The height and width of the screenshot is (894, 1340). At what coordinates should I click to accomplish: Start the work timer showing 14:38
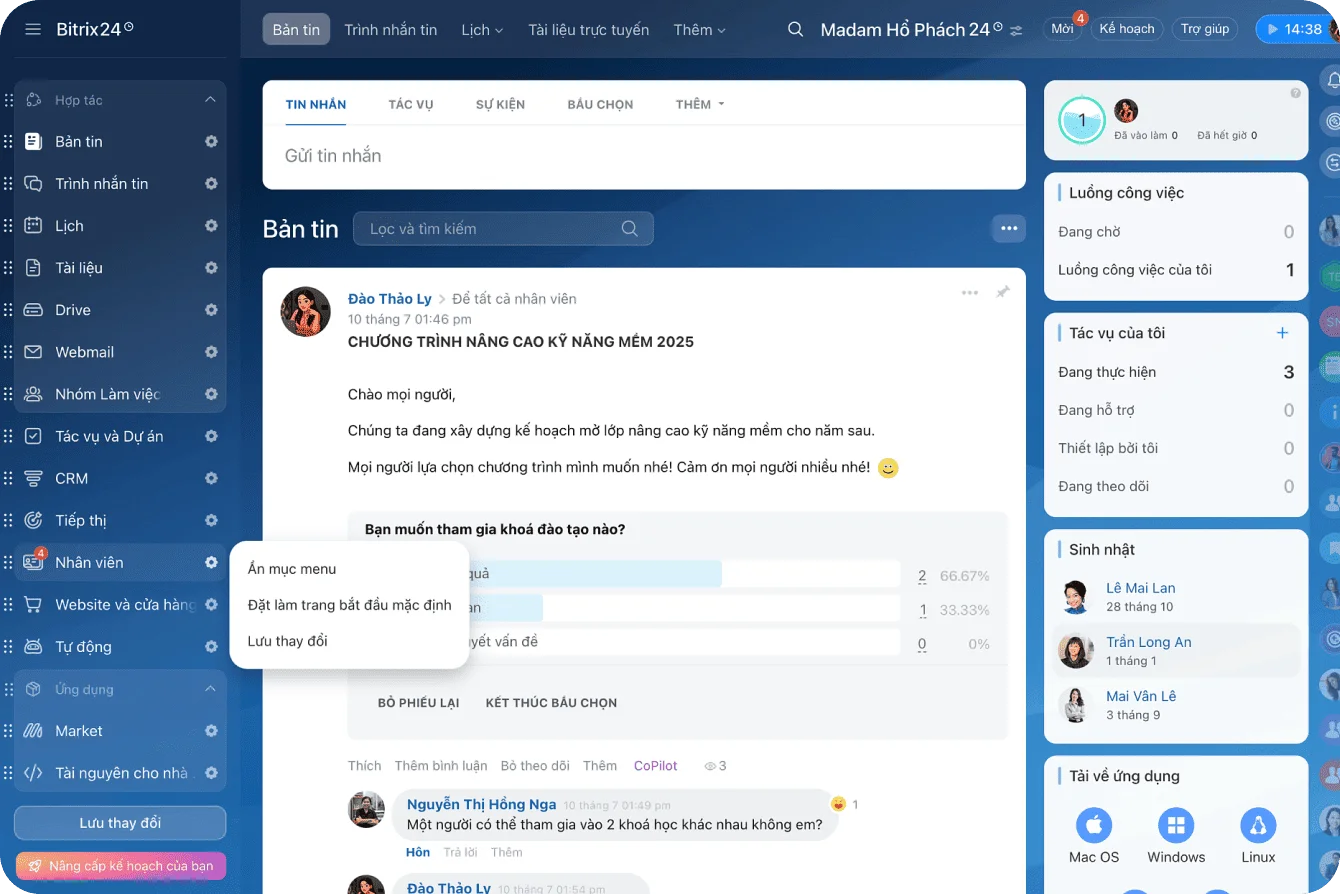(1294, 29)
